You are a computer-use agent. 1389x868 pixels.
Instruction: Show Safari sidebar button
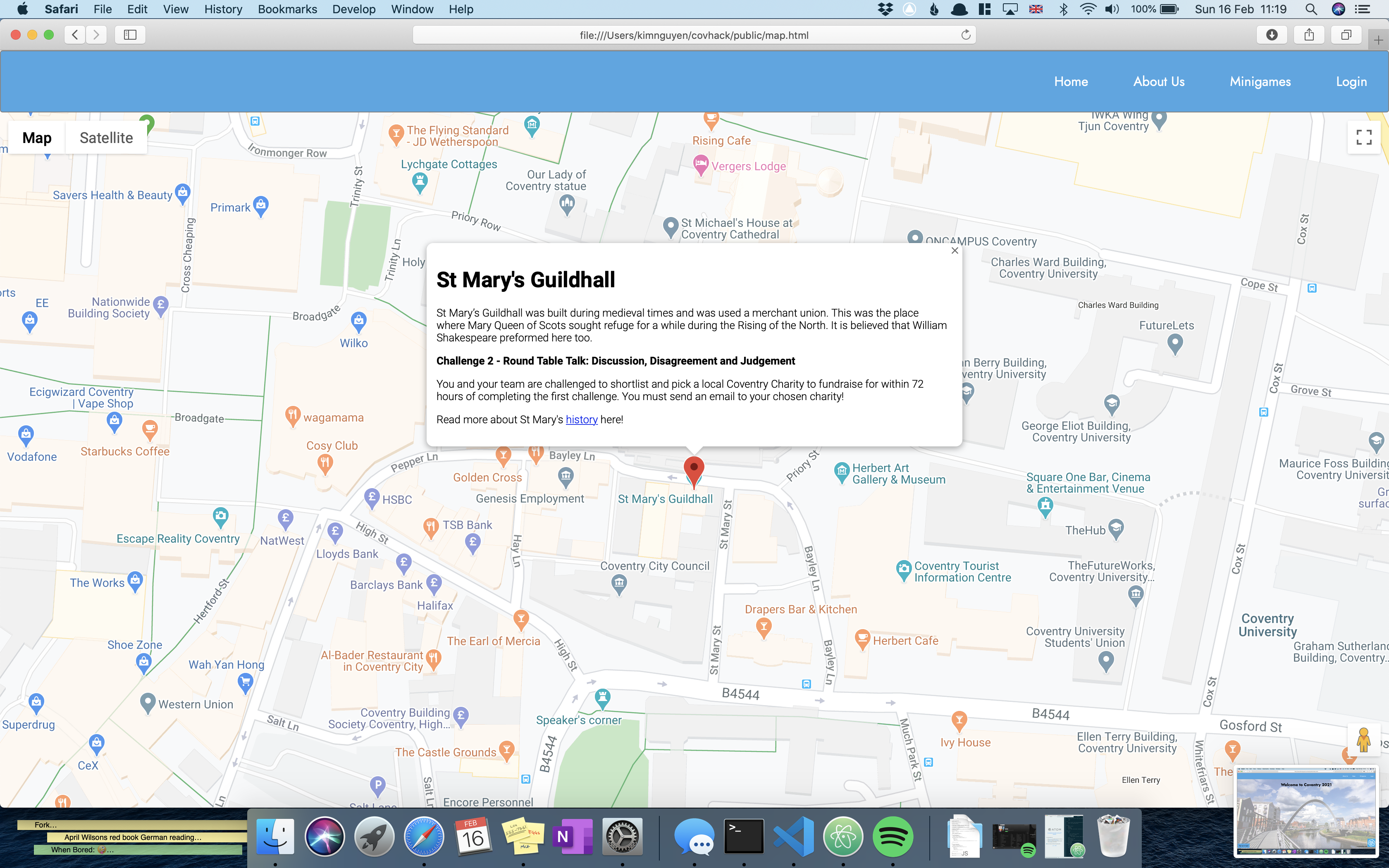click(x=130, y=35)
